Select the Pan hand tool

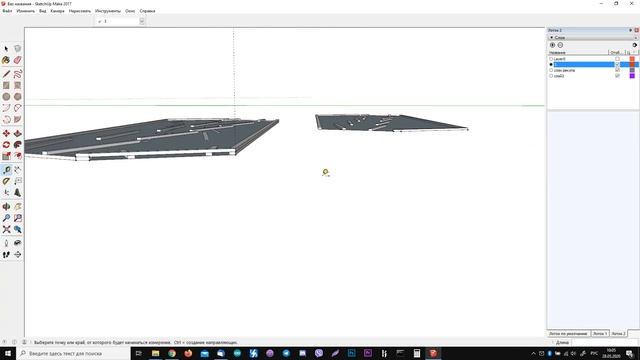pyautogui.click(x=18, y=207)
